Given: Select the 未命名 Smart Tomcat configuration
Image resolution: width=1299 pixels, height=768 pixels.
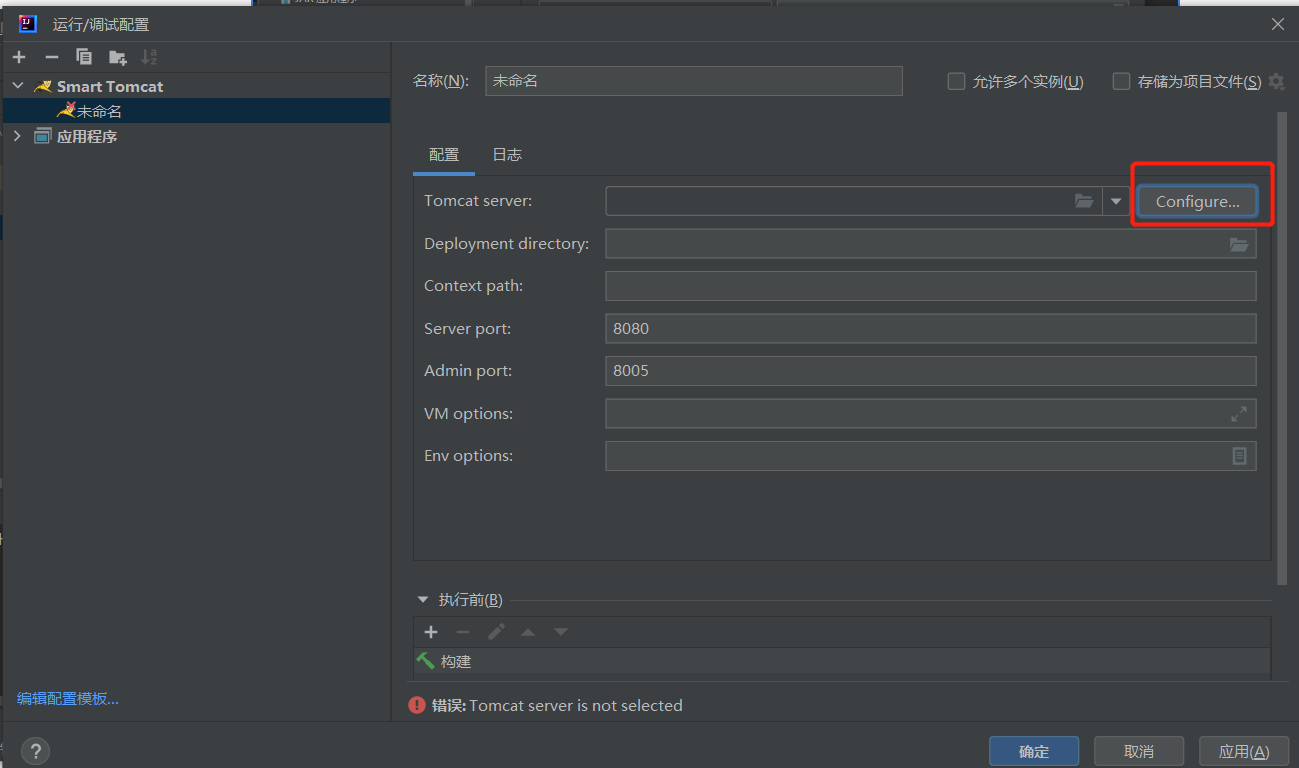Looking at the screenshot, I should [196, 111].
